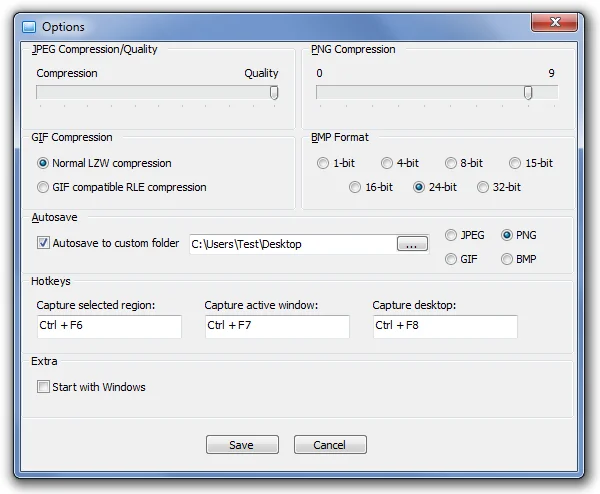The image size is (600, 494).
Task: Save the options
Action: click(x=242, y=445)
